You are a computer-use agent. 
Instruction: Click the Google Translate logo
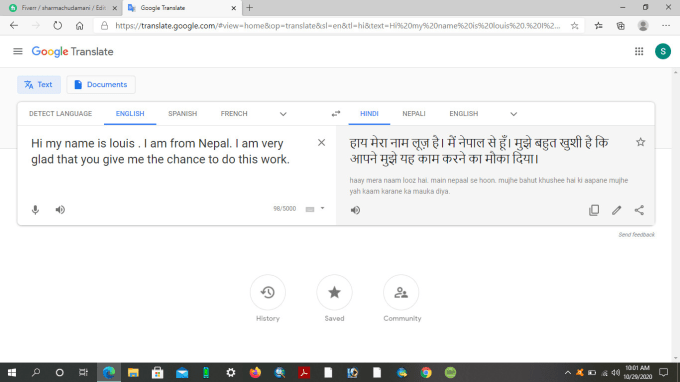[x=72, y=52]
